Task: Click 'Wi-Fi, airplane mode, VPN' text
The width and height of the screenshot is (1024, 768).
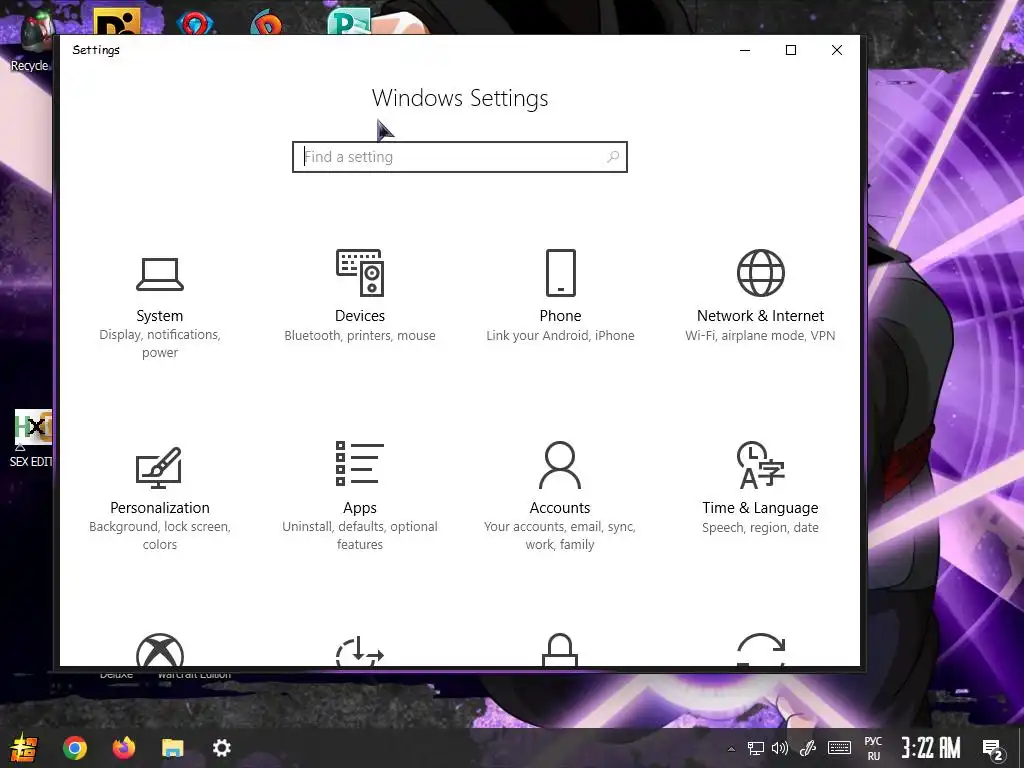Action: tap(760, 336)
